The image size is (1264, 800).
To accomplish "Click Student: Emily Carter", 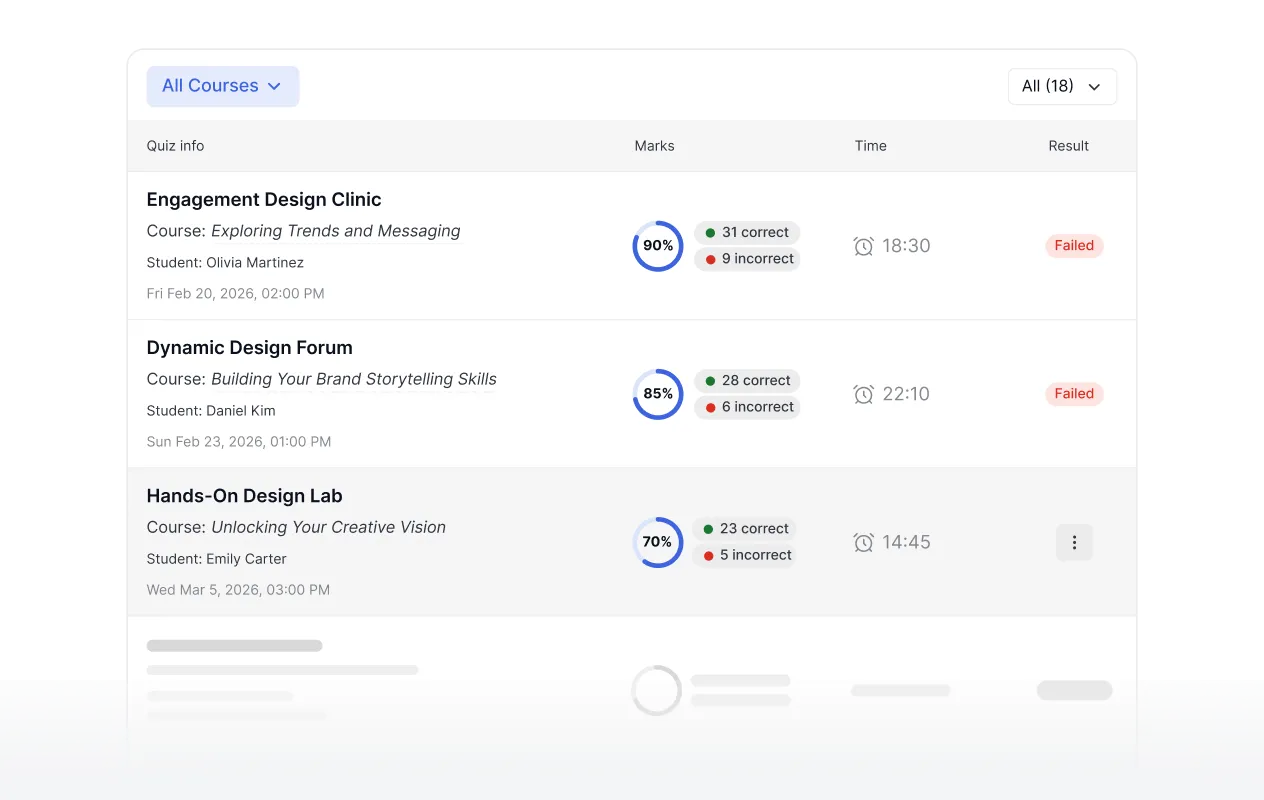I will click(x=217, y=559).
